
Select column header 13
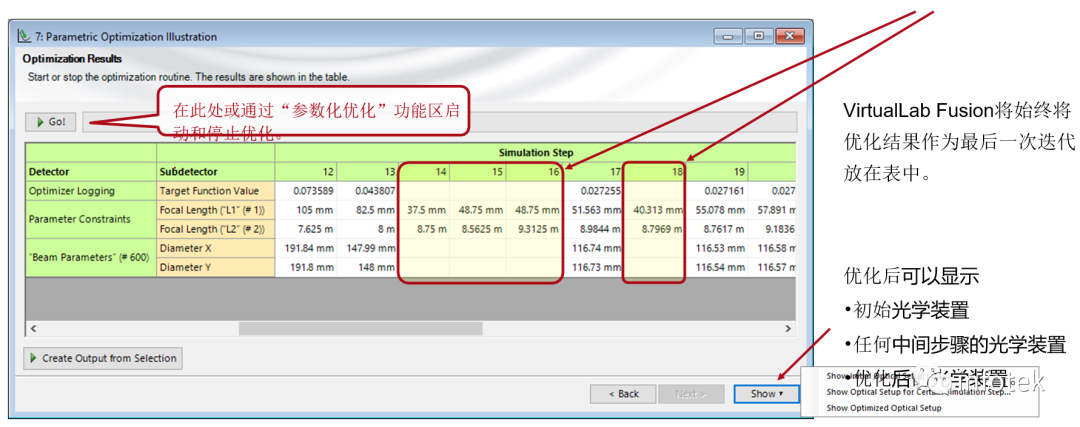(x=367, y=171)
